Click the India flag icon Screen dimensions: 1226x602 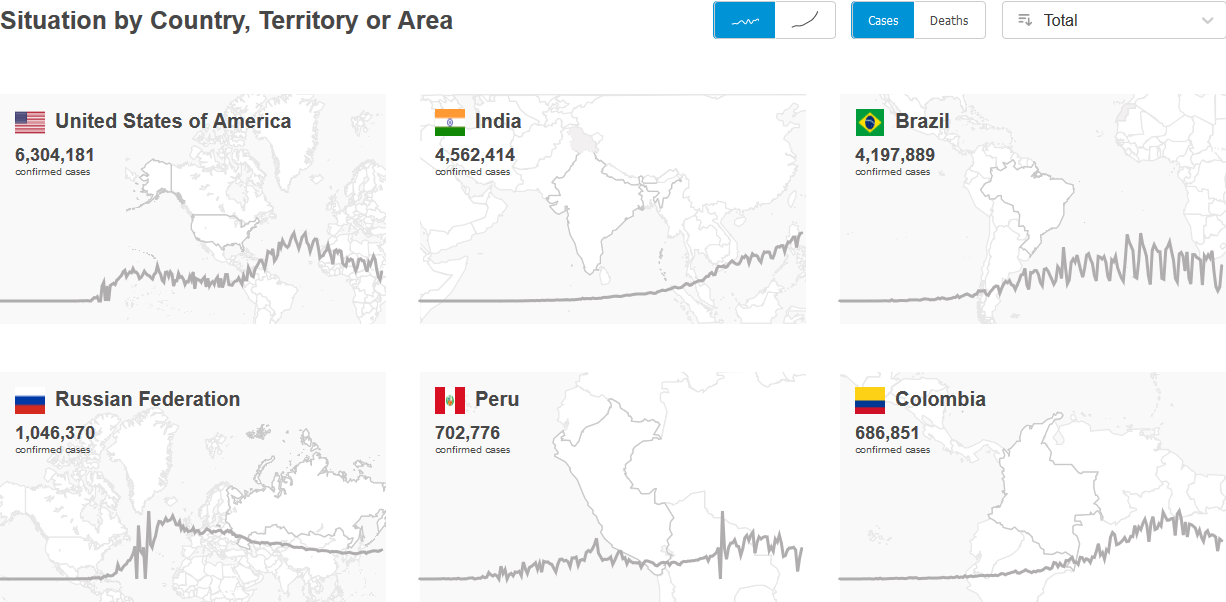[x=450, y=122]
